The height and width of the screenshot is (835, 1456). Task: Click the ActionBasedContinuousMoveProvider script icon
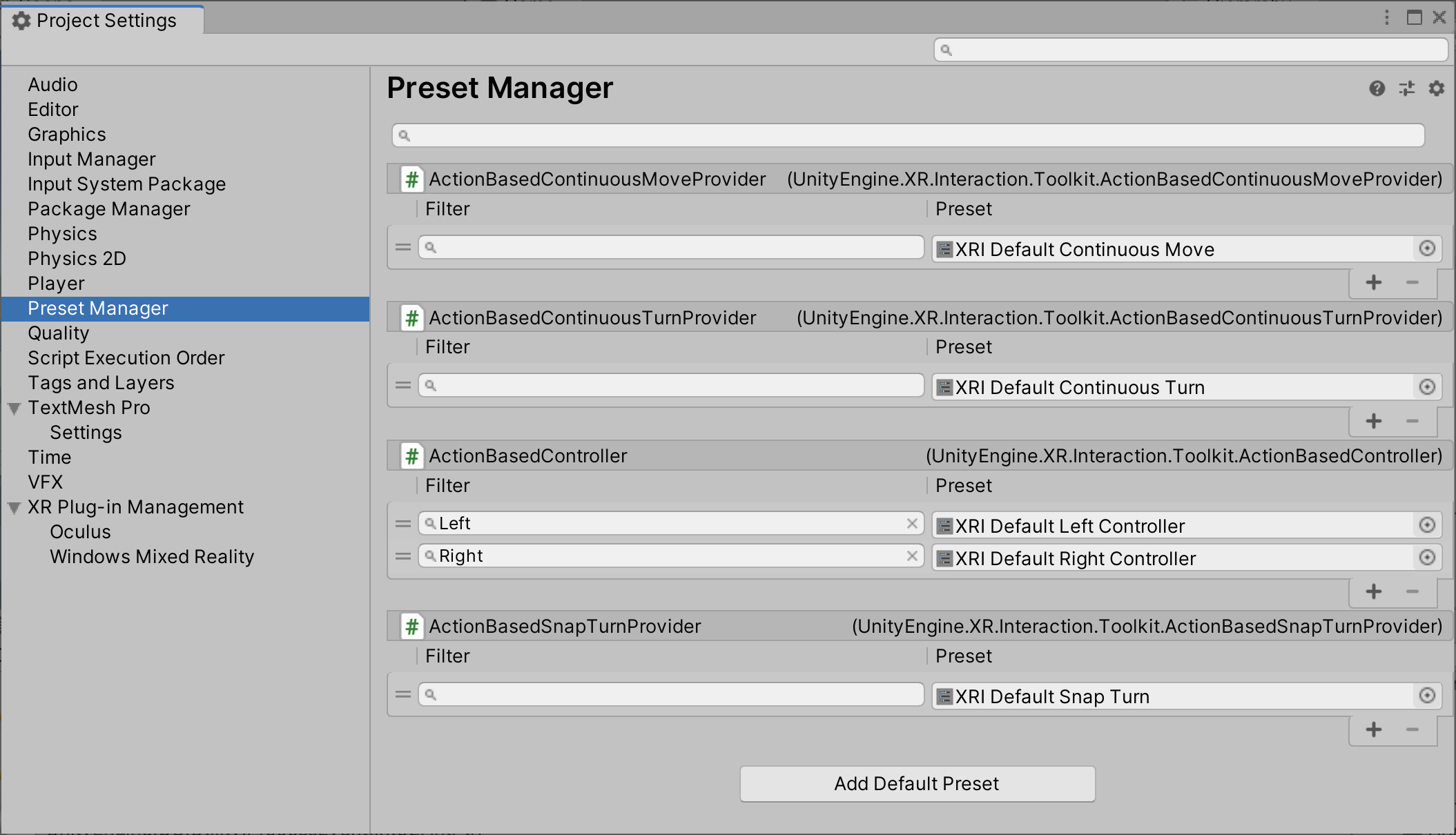(x=411, y=179)
